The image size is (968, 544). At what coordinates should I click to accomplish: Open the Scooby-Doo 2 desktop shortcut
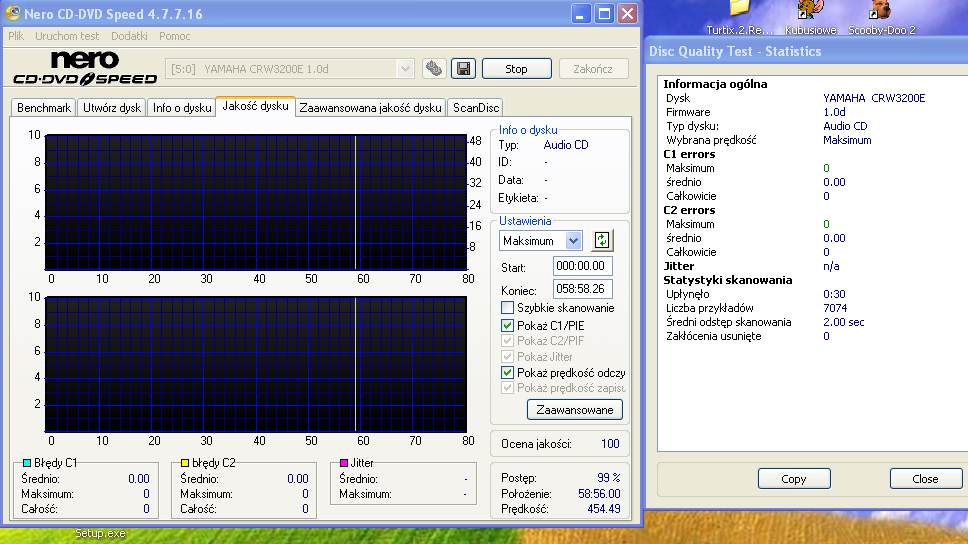(x=880, y=10)
